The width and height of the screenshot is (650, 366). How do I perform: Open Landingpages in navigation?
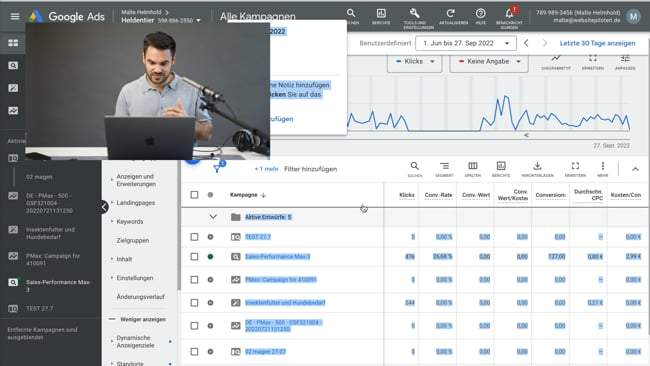(136, 203)
